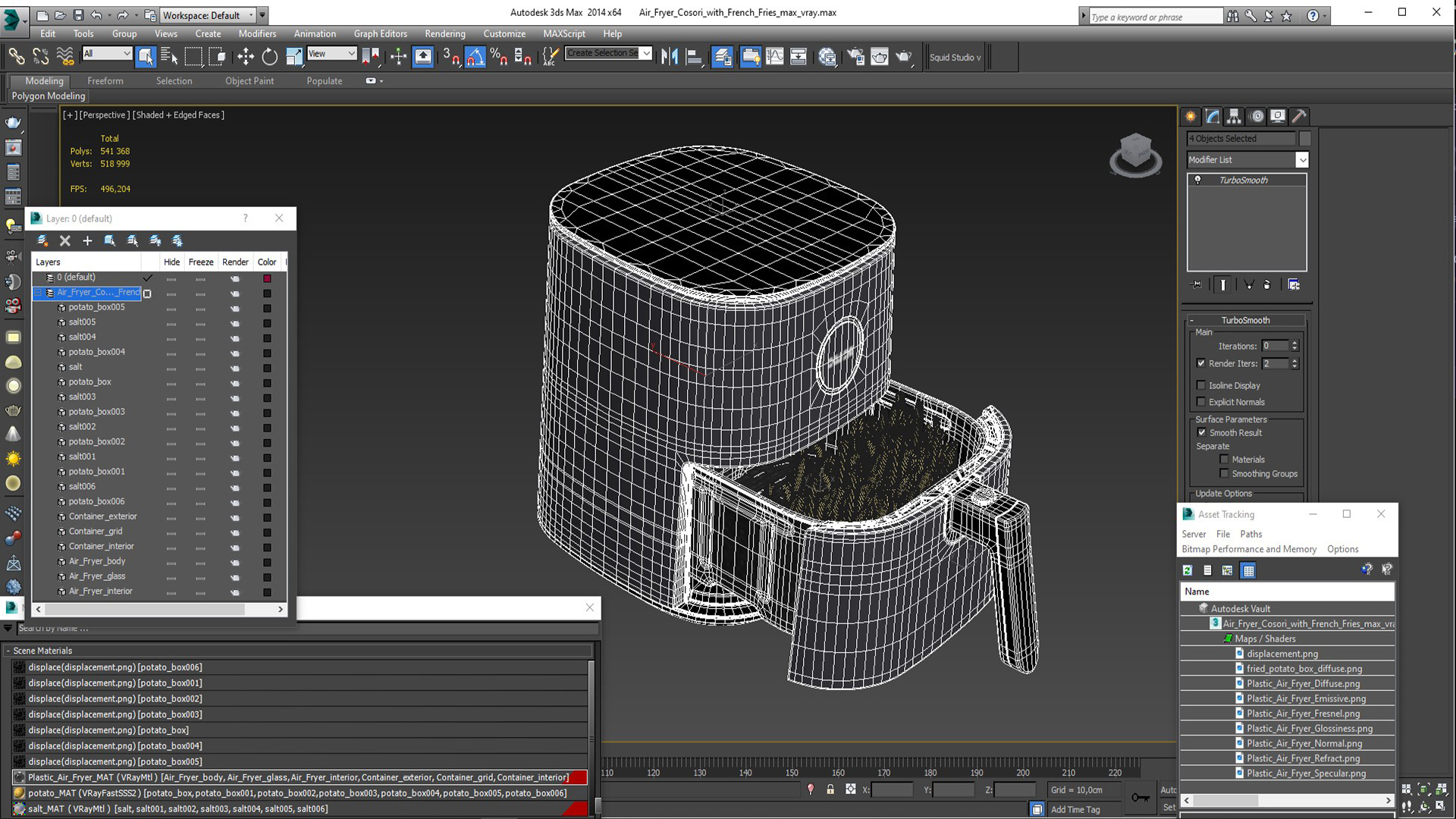
Task: Open Rendered Frame Window
Action: pyautogui.click(x=879, y=56)
